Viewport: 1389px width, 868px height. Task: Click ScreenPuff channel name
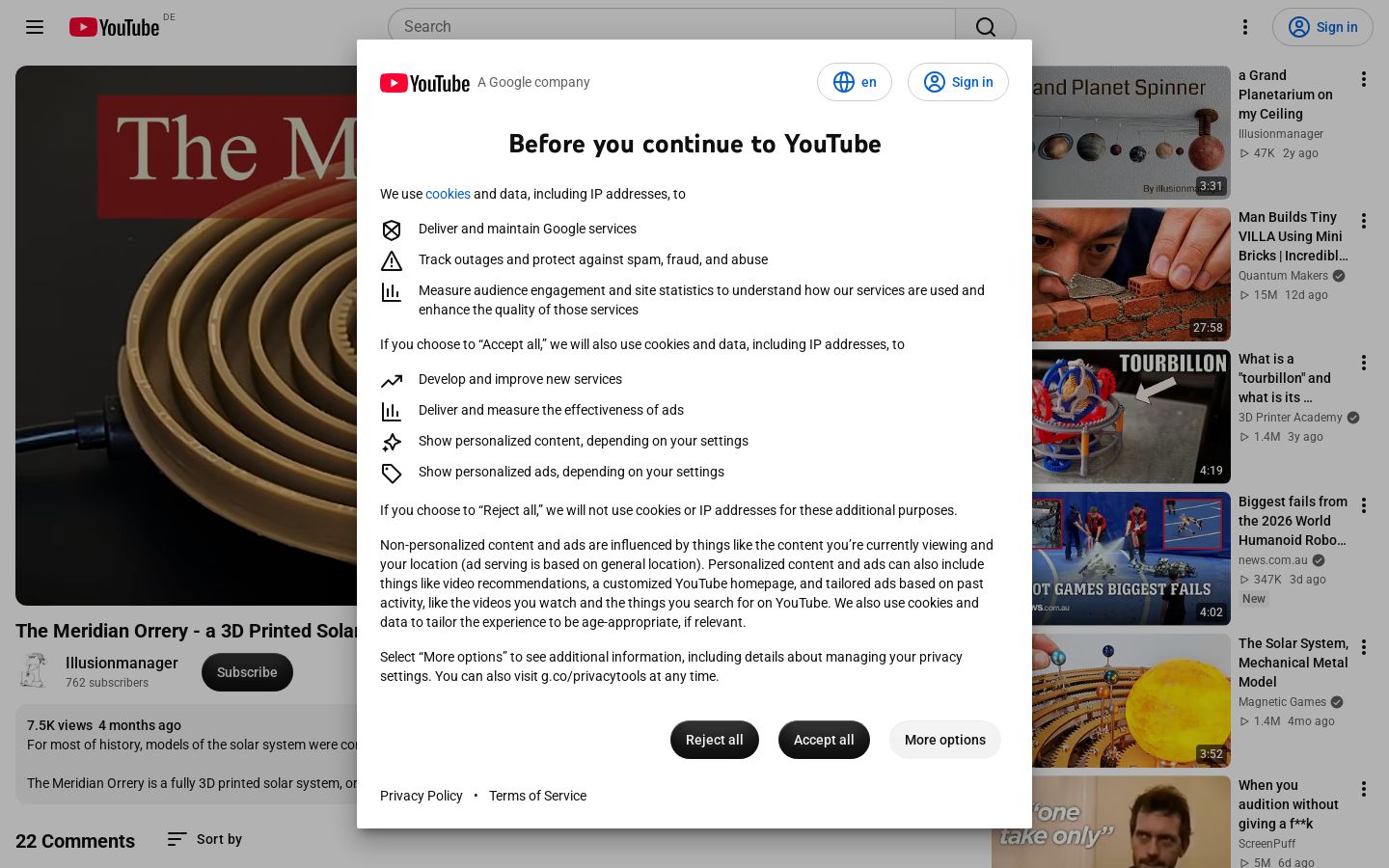coord(1267,844)
